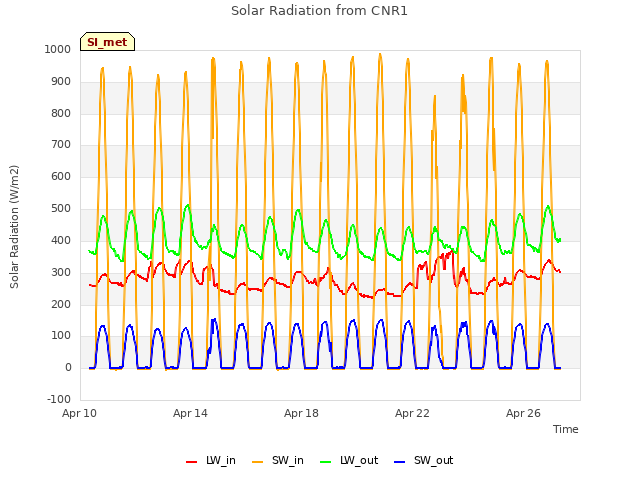
Task: Click the blue SW_out legend swatch
Action: [400, 462]
